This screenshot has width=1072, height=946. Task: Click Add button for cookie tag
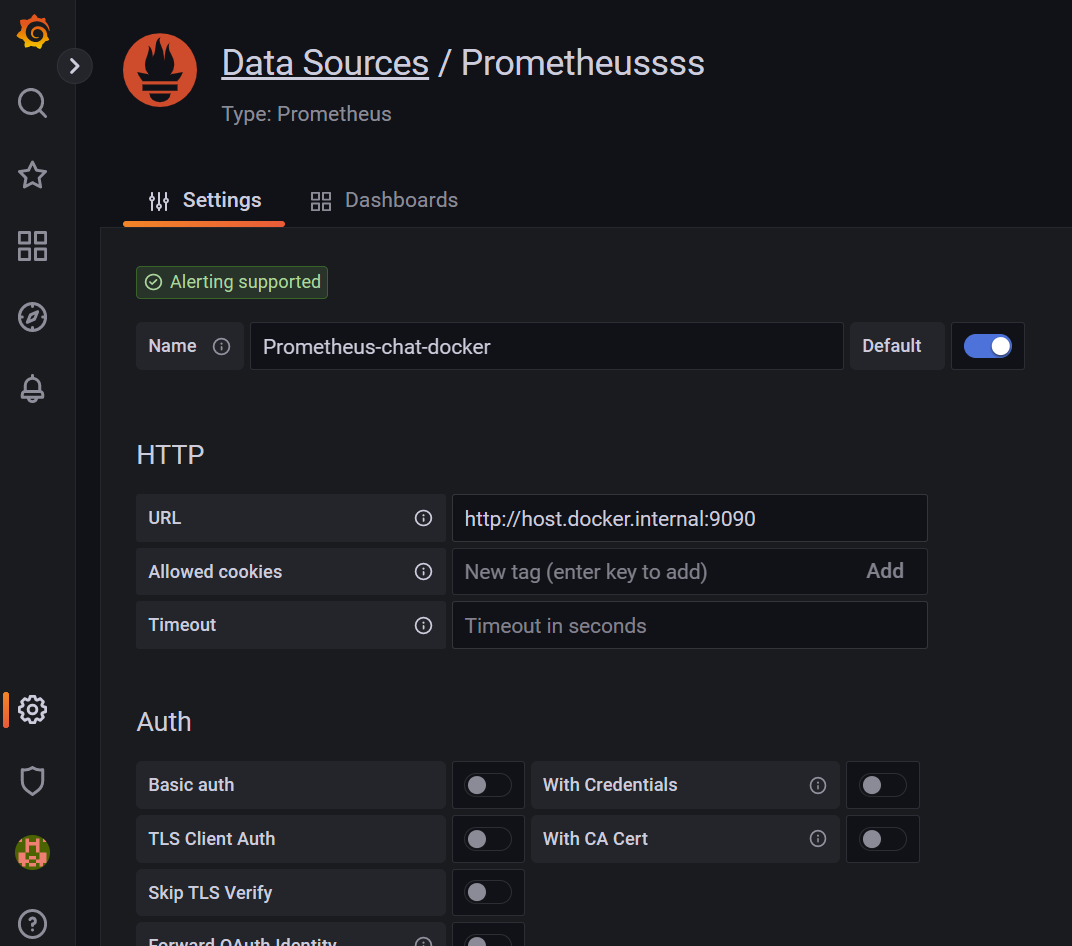tap(885, 571)
